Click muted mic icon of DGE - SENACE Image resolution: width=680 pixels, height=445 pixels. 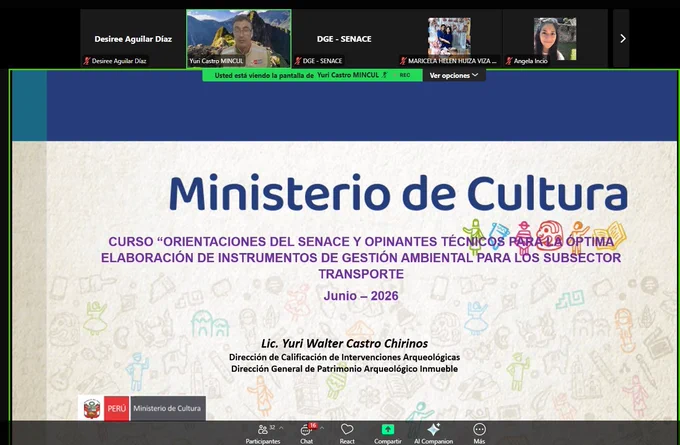pyautogui.click(x=298, y=61)
